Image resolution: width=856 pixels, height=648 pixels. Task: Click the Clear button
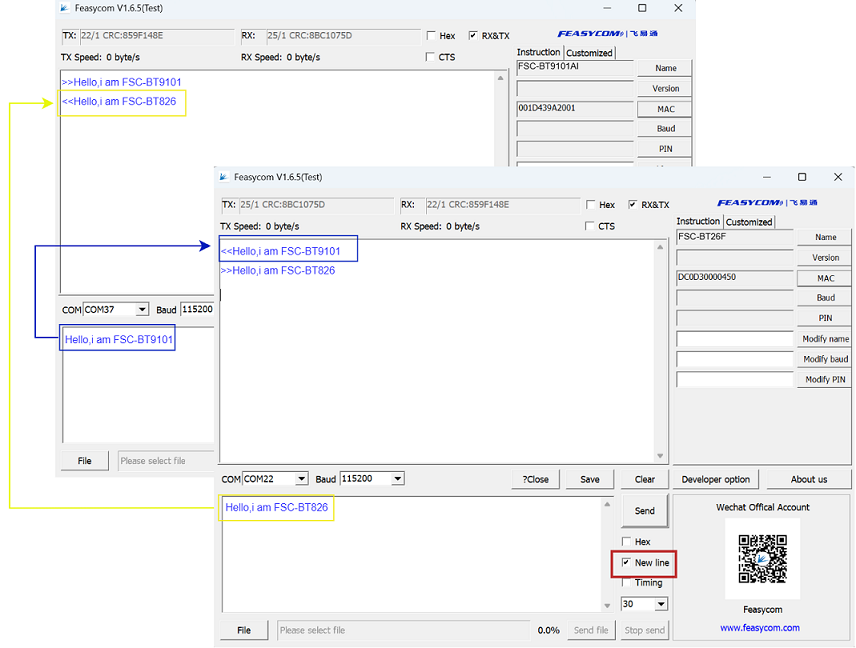(645, 479)
